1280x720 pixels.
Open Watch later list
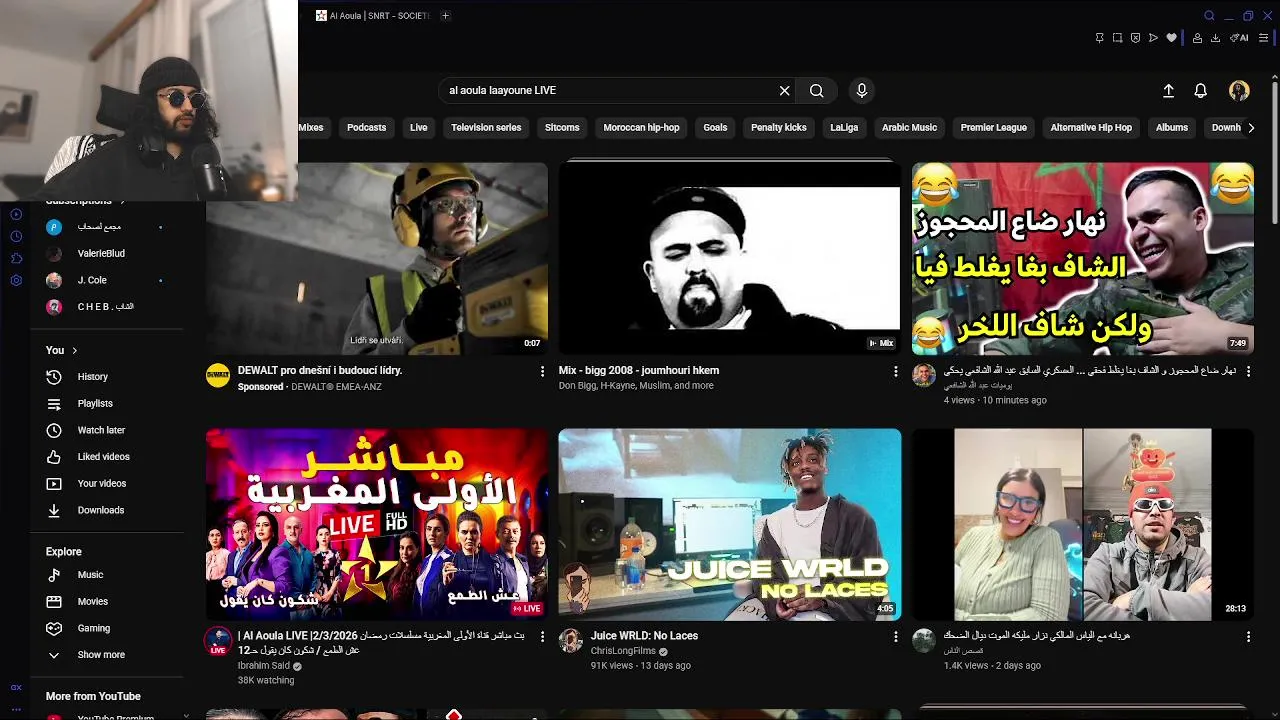[x=101, y=430]
